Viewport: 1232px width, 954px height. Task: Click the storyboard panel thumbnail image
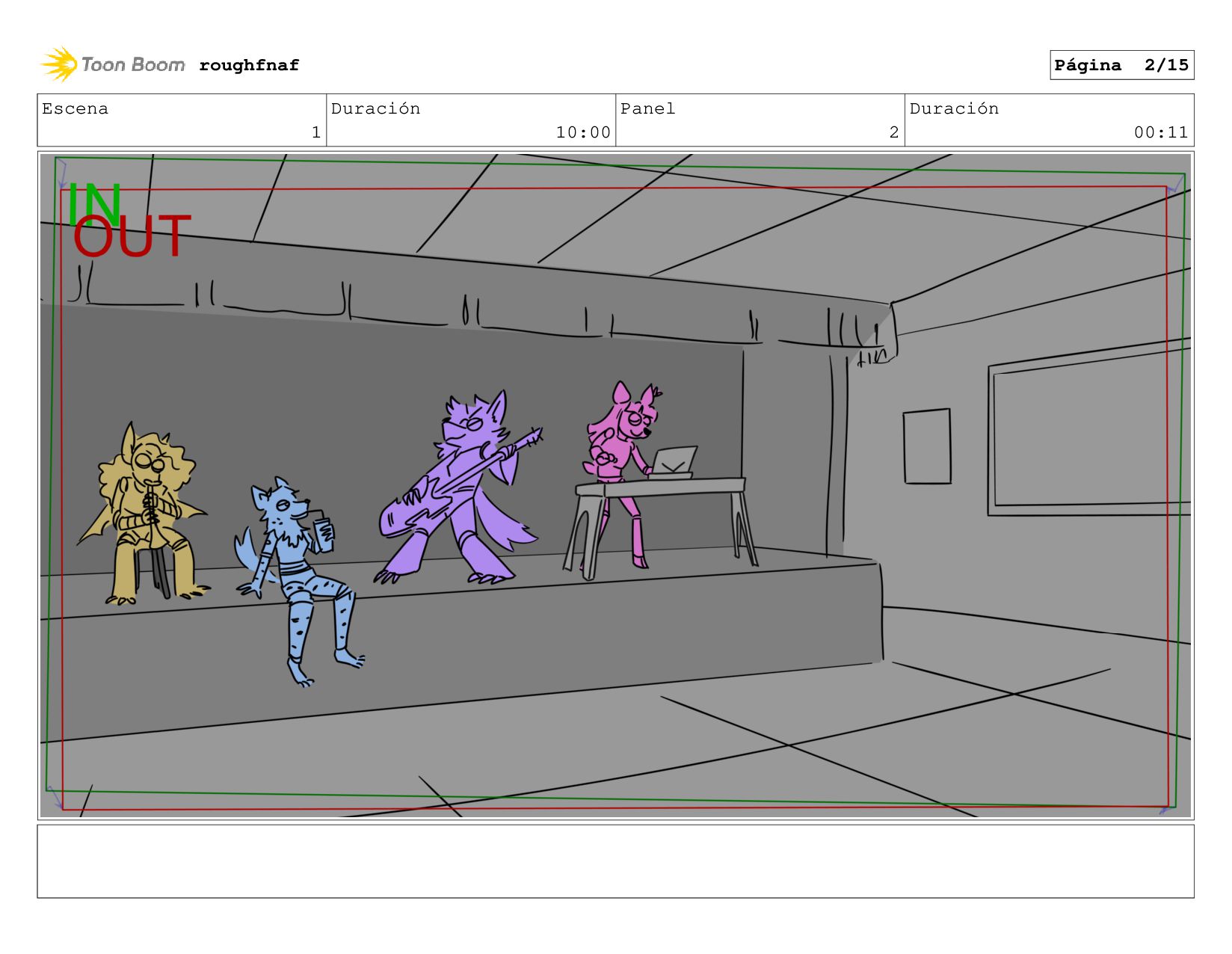click(x=615, y=485)
